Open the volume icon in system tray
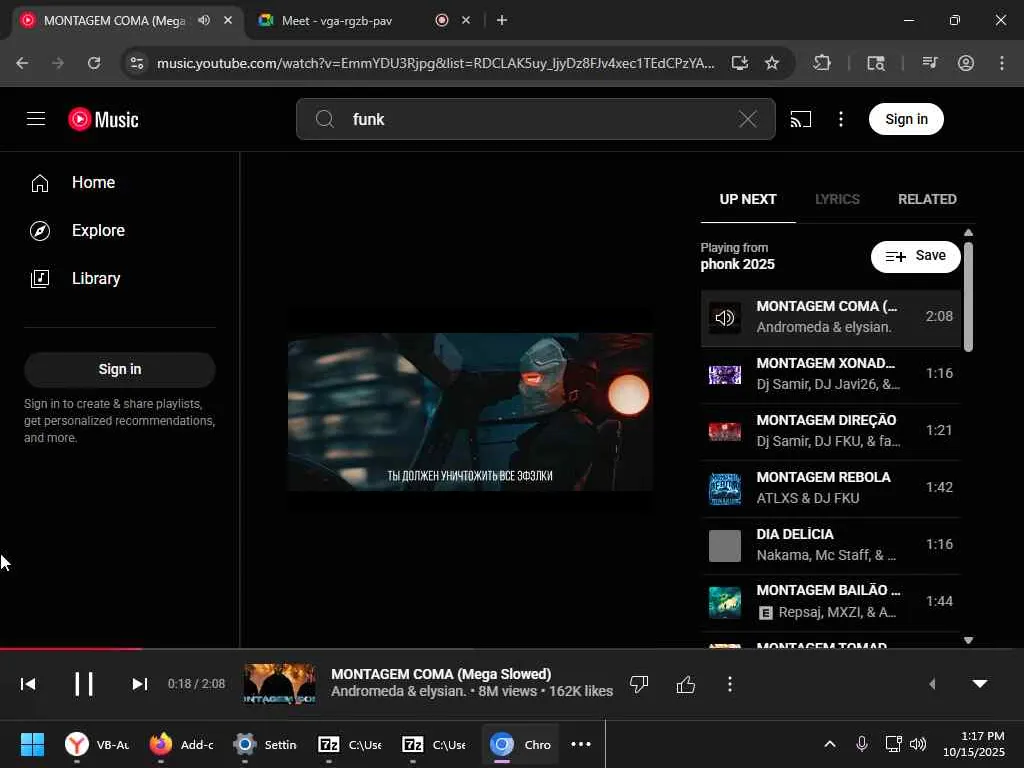The width and height of the screenshot is (1024, 768). pos(918,744)
